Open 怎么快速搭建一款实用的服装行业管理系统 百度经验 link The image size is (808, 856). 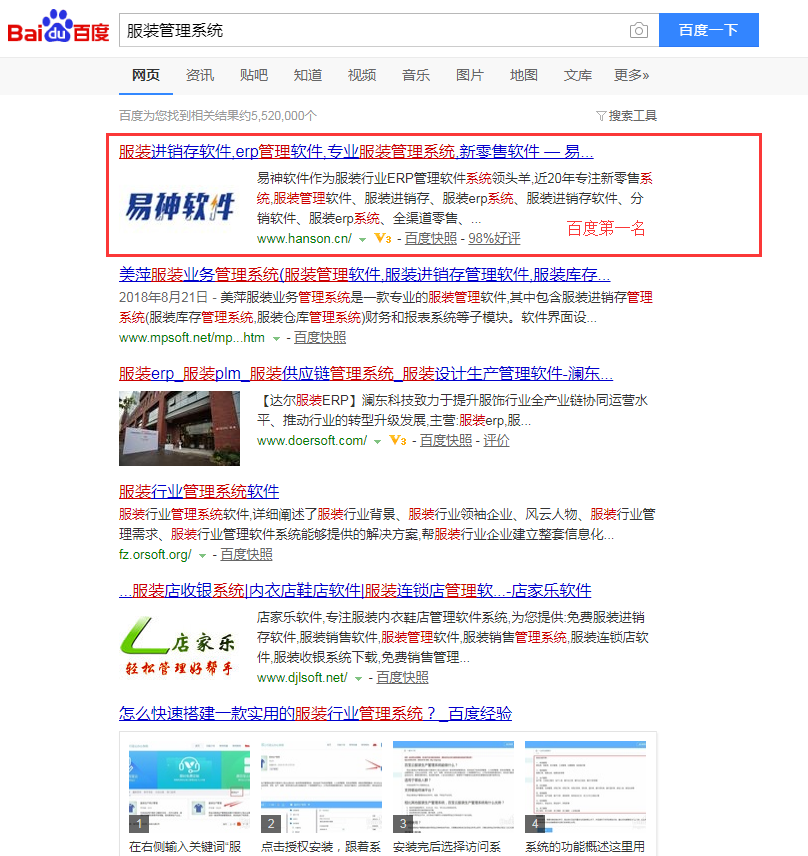click(315, 714)
